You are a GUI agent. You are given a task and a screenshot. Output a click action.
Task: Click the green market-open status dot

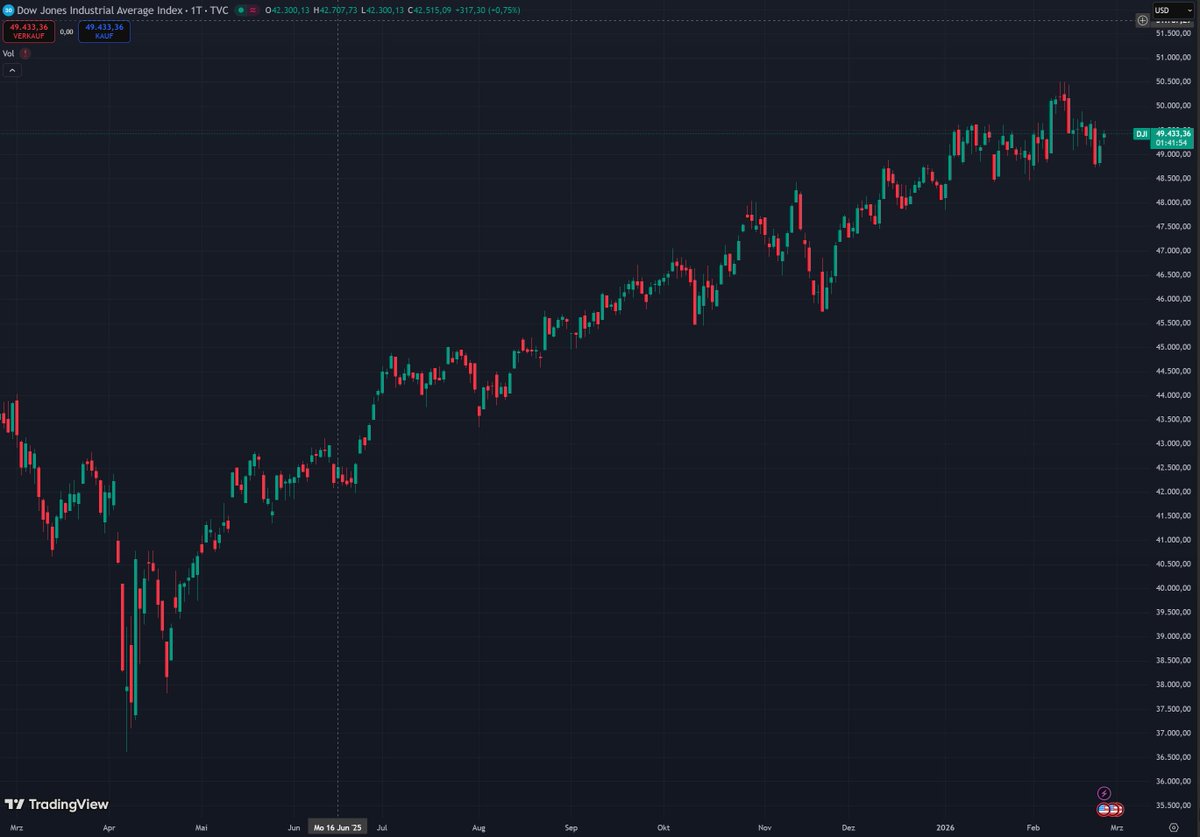pyautogui.click(x=240, y=10)
